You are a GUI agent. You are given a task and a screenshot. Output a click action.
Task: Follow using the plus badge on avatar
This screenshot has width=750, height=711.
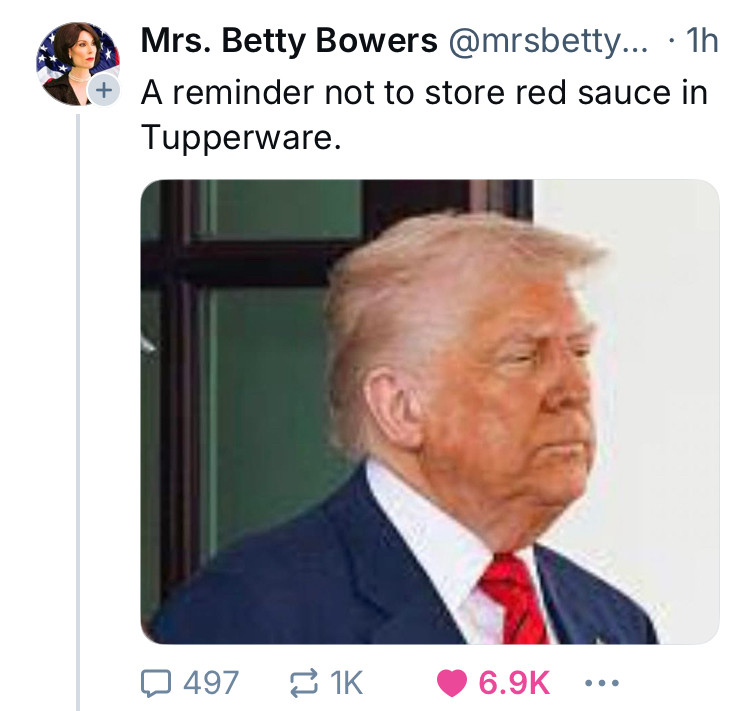coord(104,89)
